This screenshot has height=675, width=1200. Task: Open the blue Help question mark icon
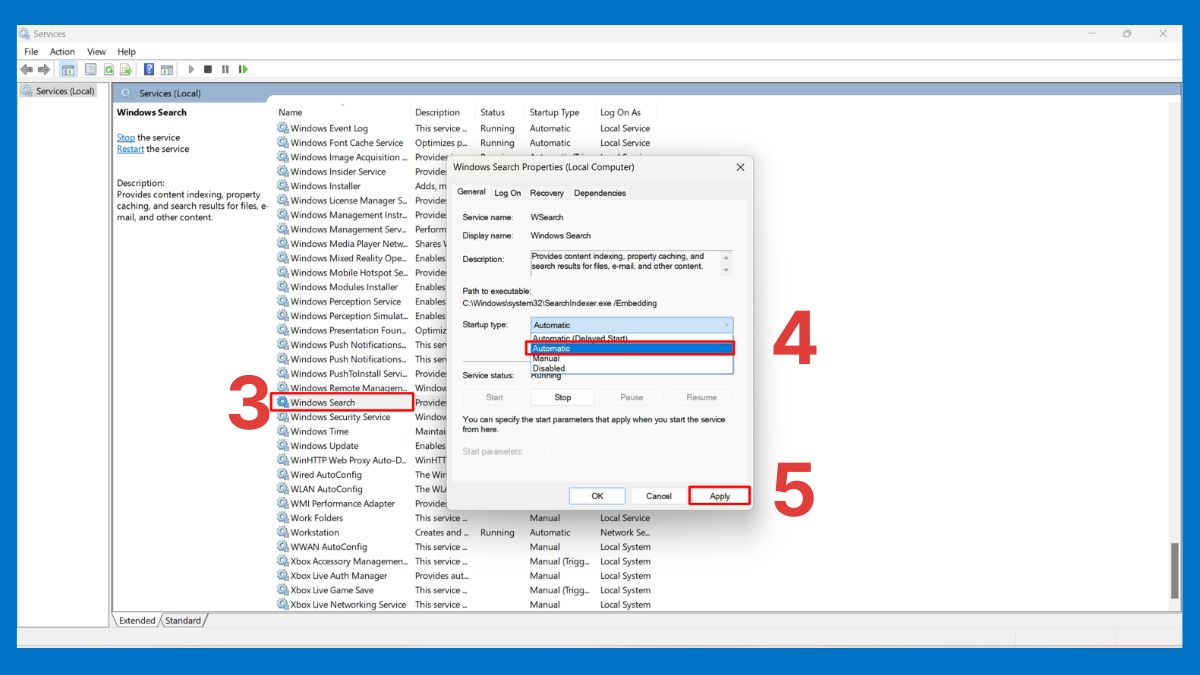tap(149, 69)
